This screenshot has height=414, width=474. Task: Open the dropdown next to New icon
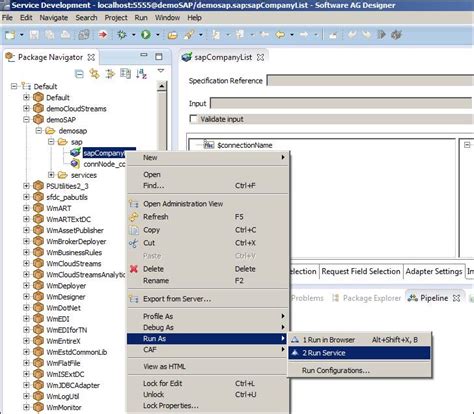pyautogui.click(x=22, y=35)
